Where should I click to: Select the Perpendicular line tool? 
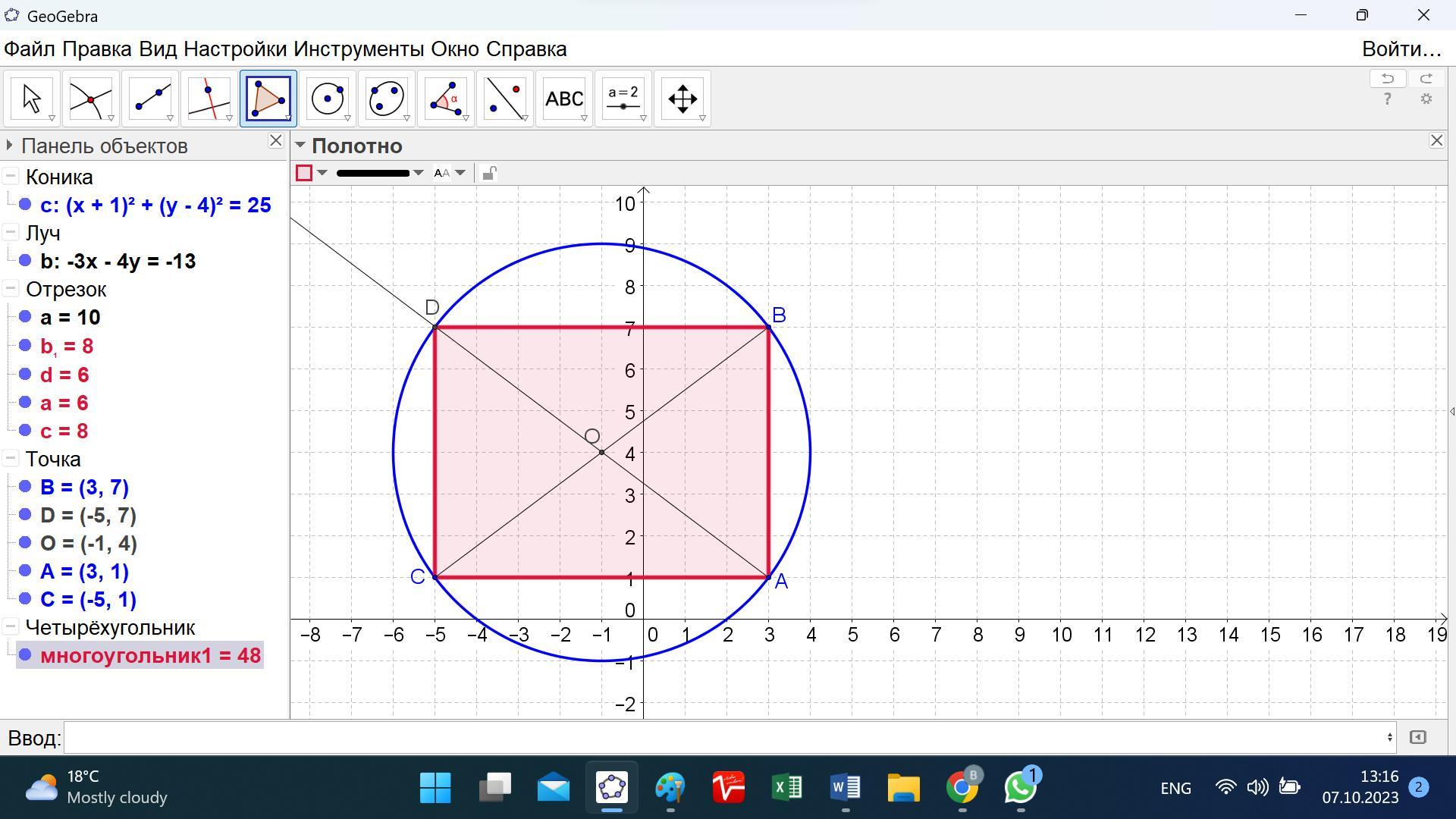pyautogui.click(x=209, y=99)
